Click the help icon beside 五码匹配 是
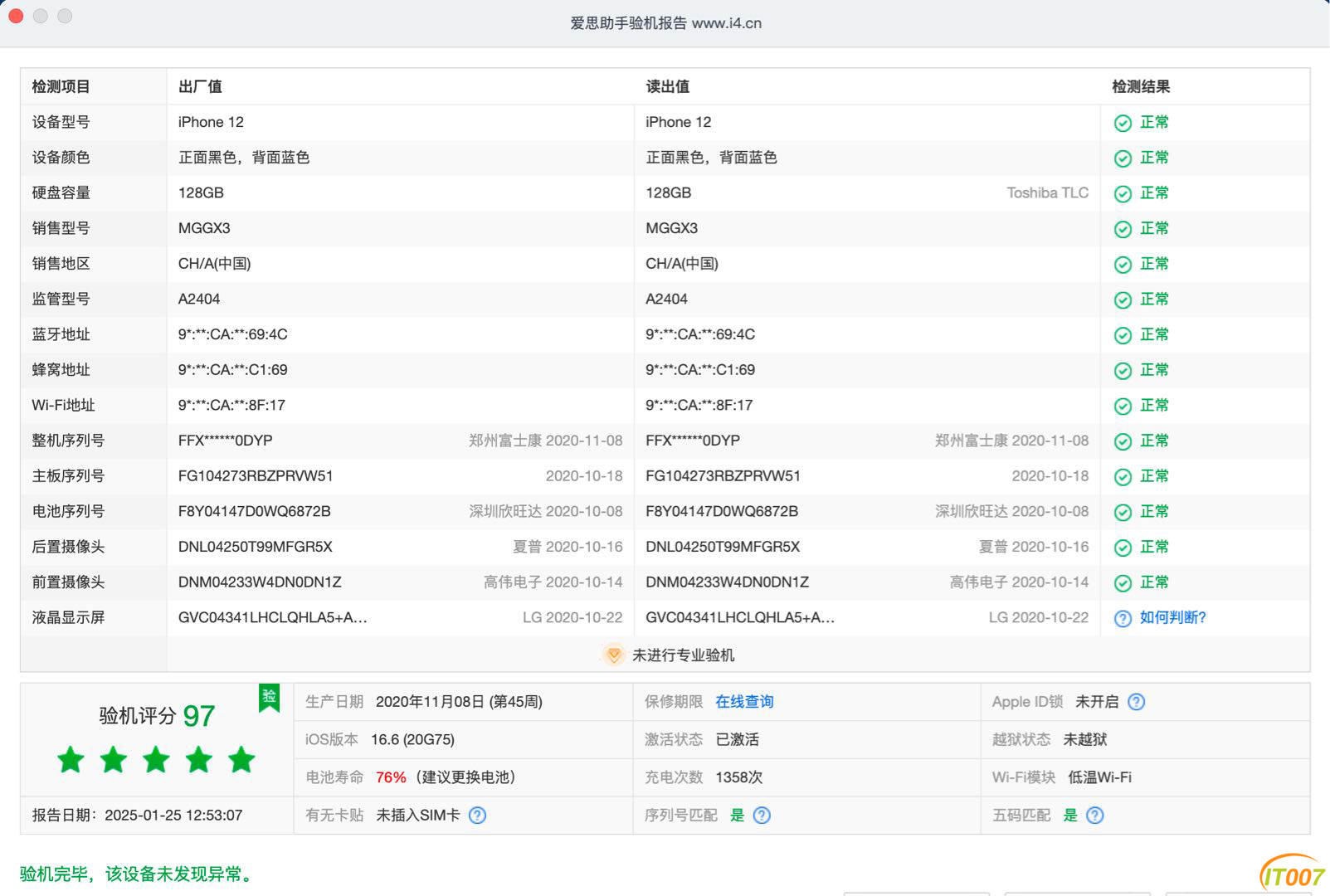 coord(1095,816)
